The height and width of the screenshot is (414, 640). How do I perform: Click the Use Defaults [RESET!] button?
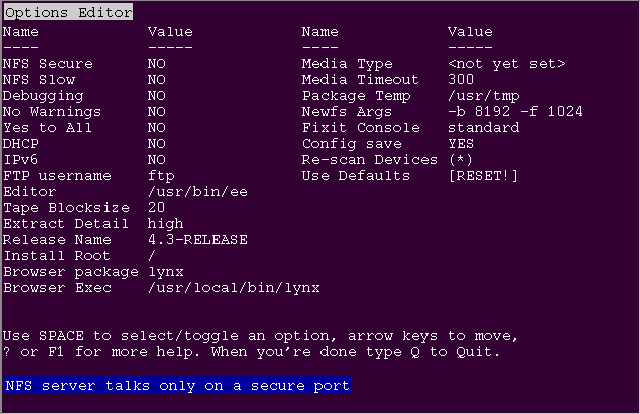[484, 176]
